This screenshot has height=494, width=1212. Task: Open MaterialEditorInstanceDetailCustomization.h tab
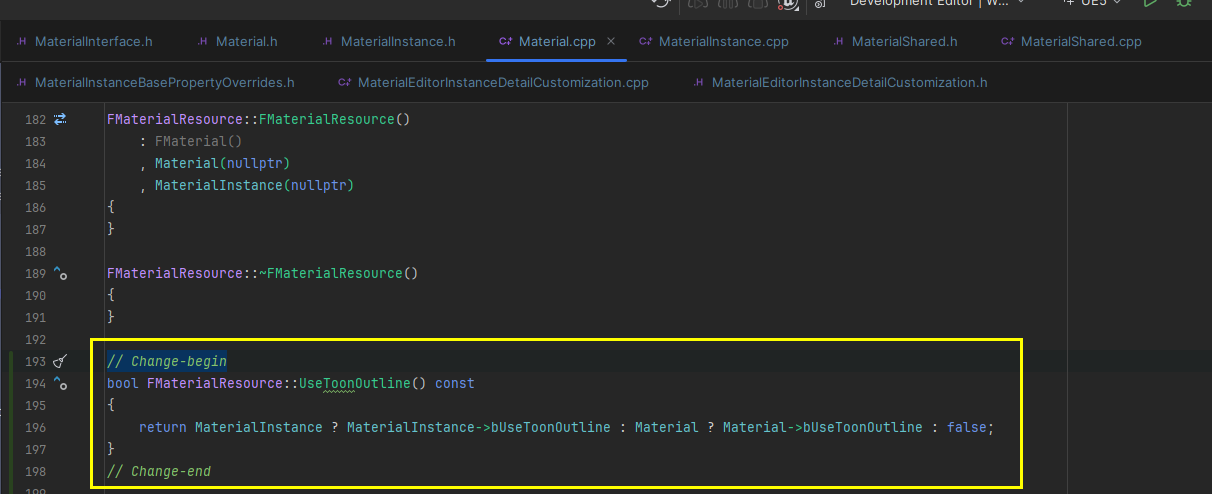(x=839, y=82)
